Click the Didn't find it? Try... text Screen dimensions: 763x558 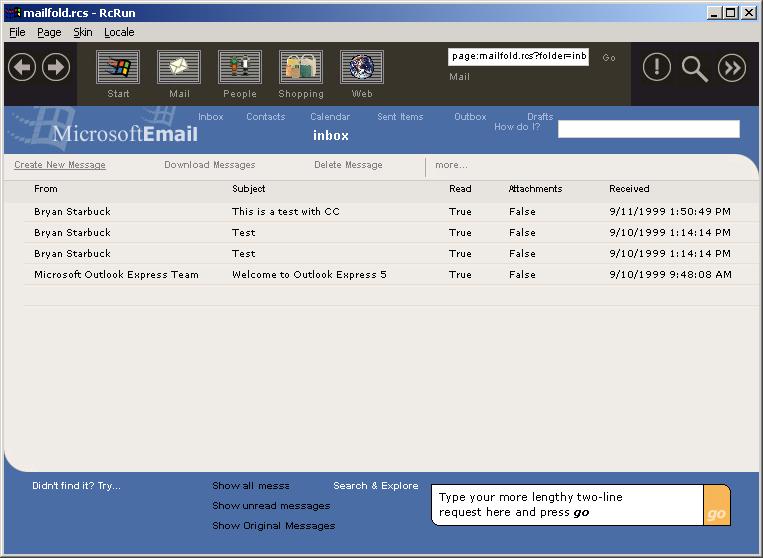point(76,486)
